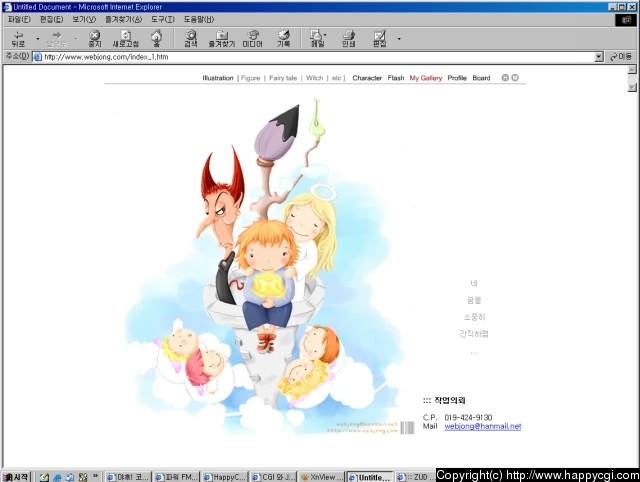
Task: Click the devil-angel illustration image
Action: [x=265, y=267]
